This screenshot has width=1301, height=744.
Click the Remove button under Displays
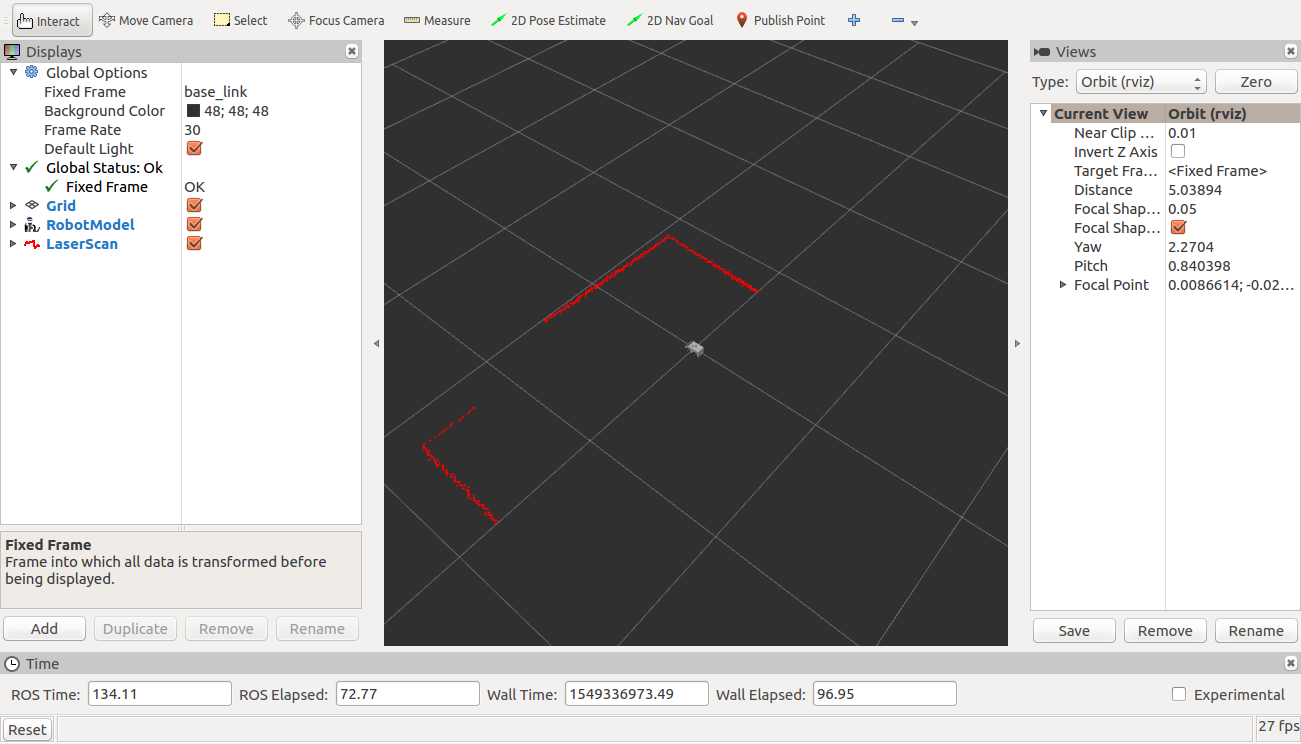pyautogui.click(x=226, y=629)
